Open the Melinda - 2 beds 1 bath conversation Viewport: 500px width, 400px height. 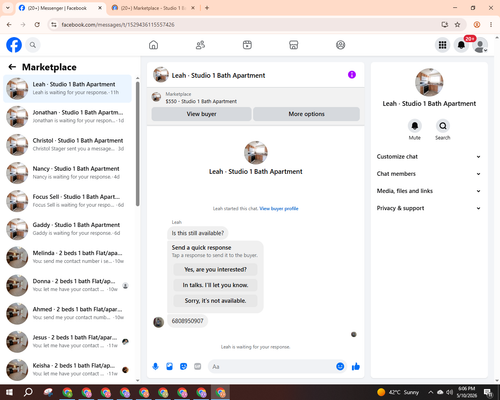[x=67, y=257]
